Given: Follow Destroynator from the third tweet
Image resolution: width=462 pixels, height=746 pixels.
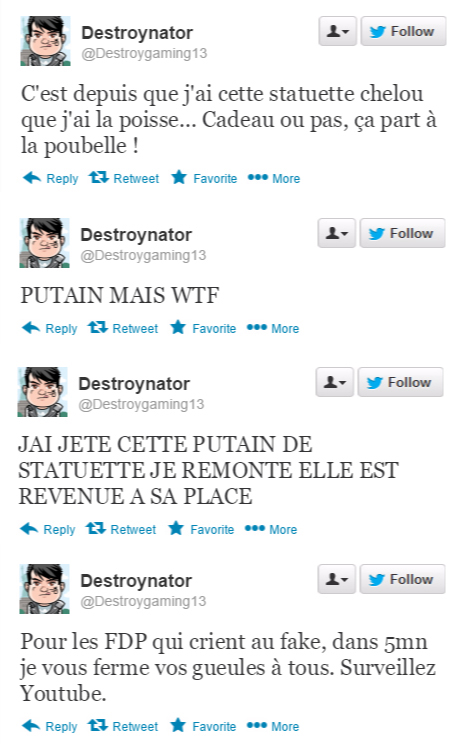Looking at the screenshot, I should [x=401, y=382].
